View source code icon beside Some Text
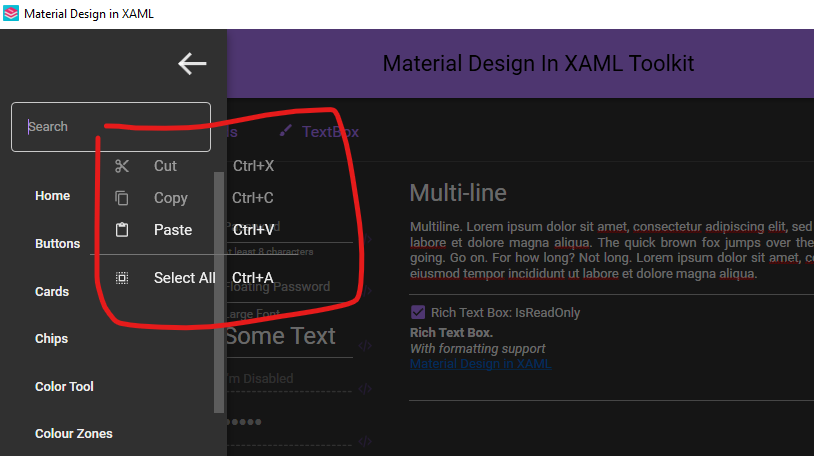Viewport: 814px width, 456px height. [x=364, y=345]
